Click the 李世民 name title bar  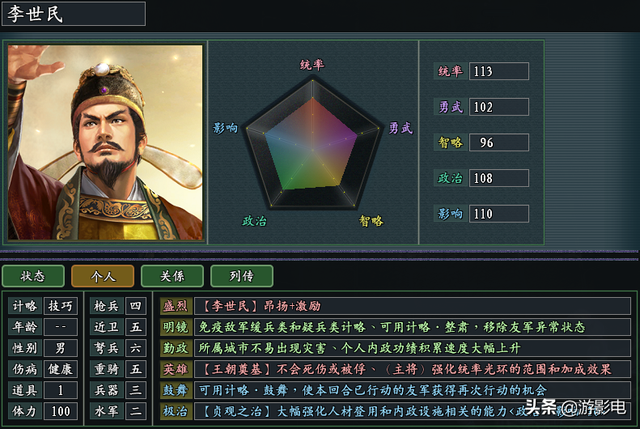tap(72, 13)
